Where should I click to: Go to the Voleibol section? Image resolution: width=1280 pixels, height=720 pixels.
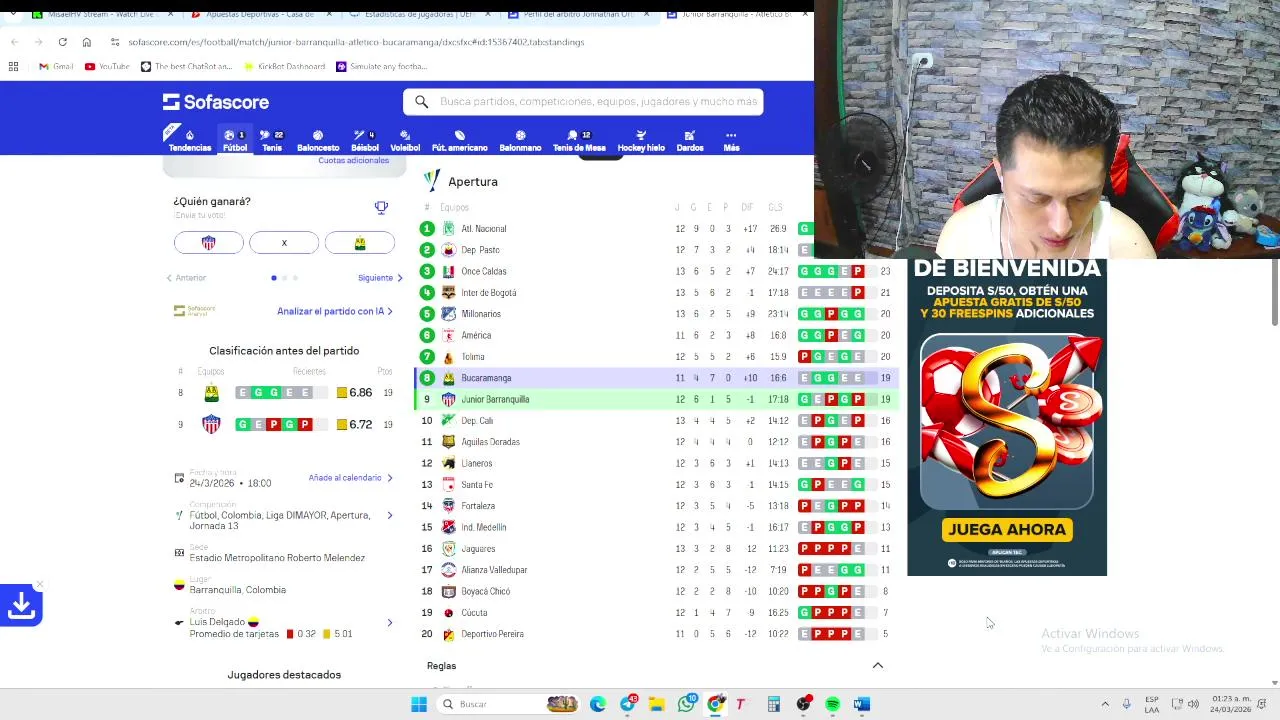click(x=405, y=140)
